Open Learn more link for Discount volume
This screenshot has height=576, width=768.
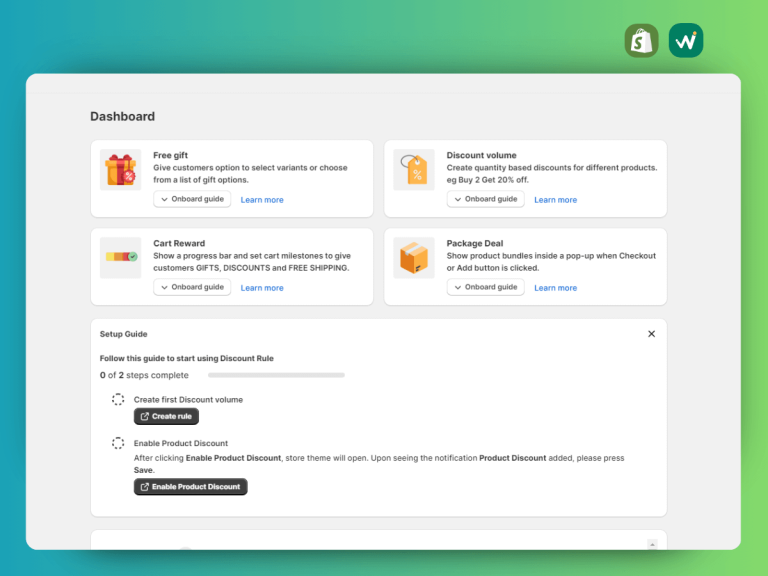click(555, 200)
